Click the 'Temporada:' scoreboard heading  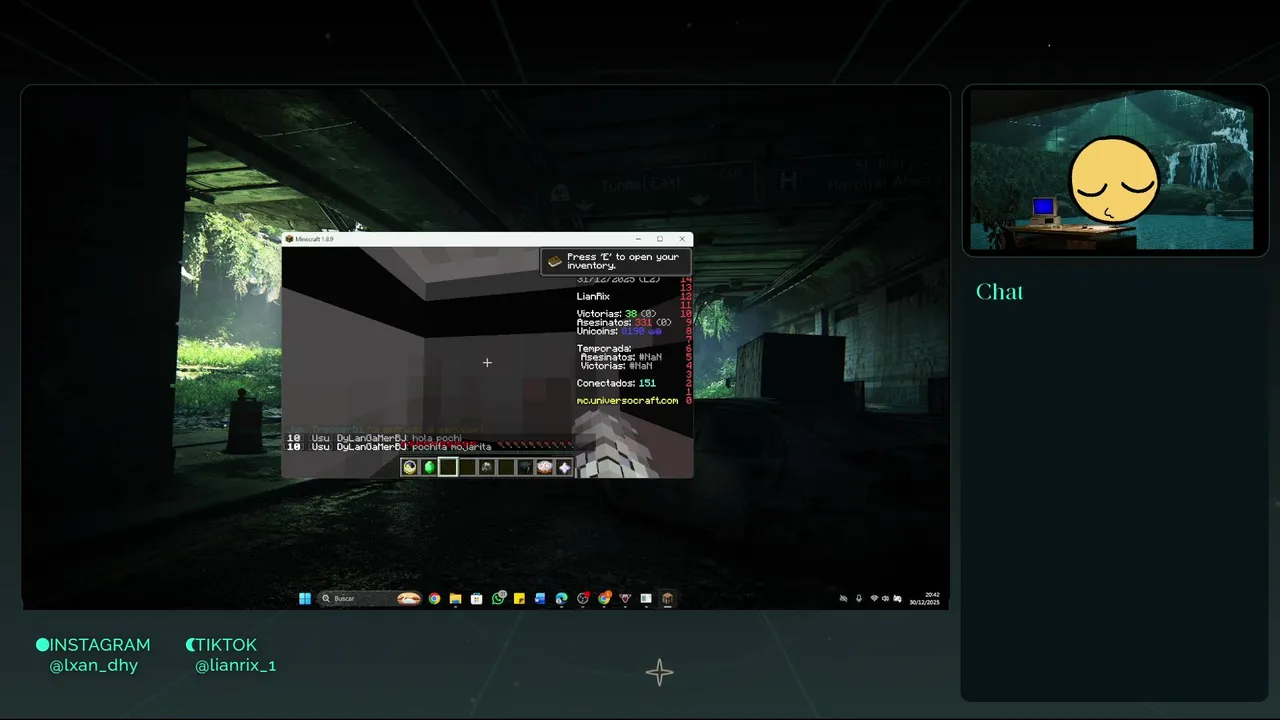[604, 348]
